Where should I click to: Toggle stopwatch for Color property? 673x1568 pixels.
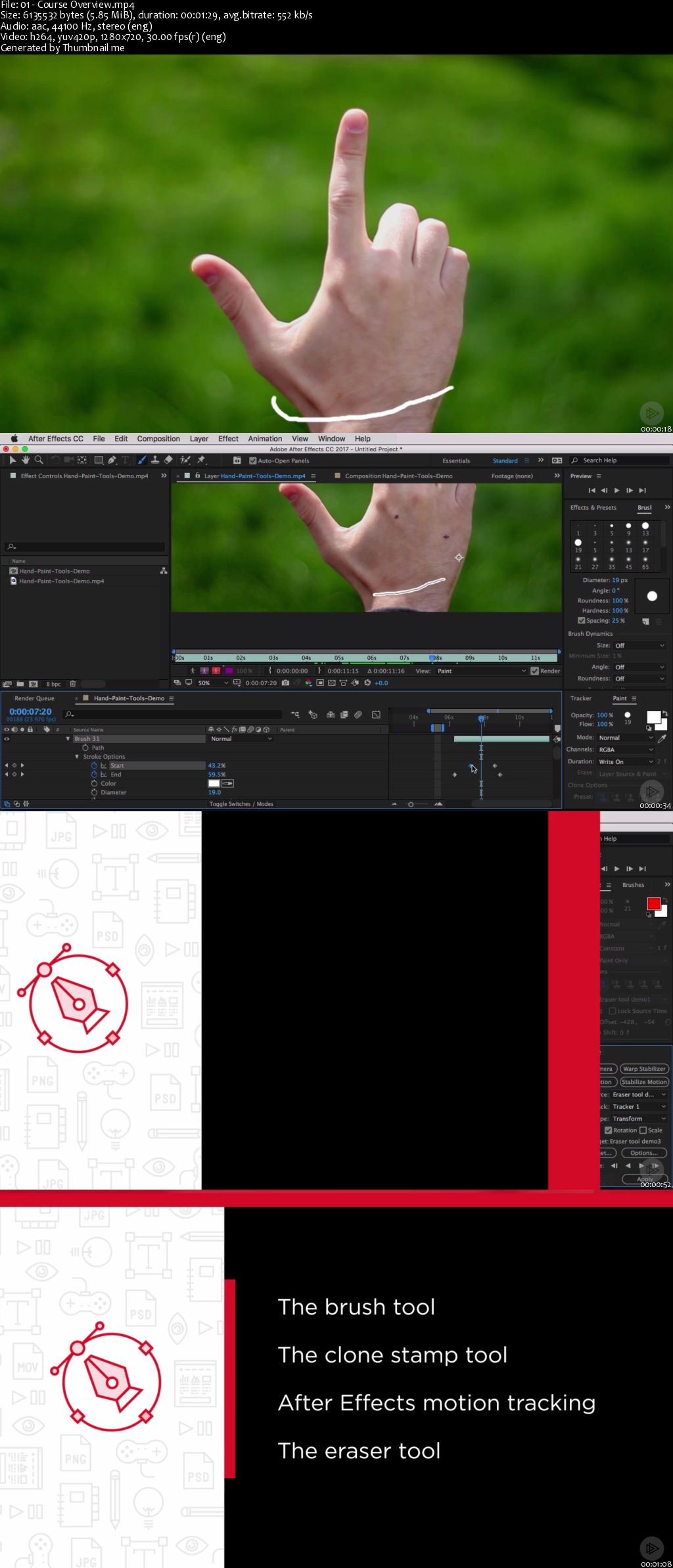[94, 783]
